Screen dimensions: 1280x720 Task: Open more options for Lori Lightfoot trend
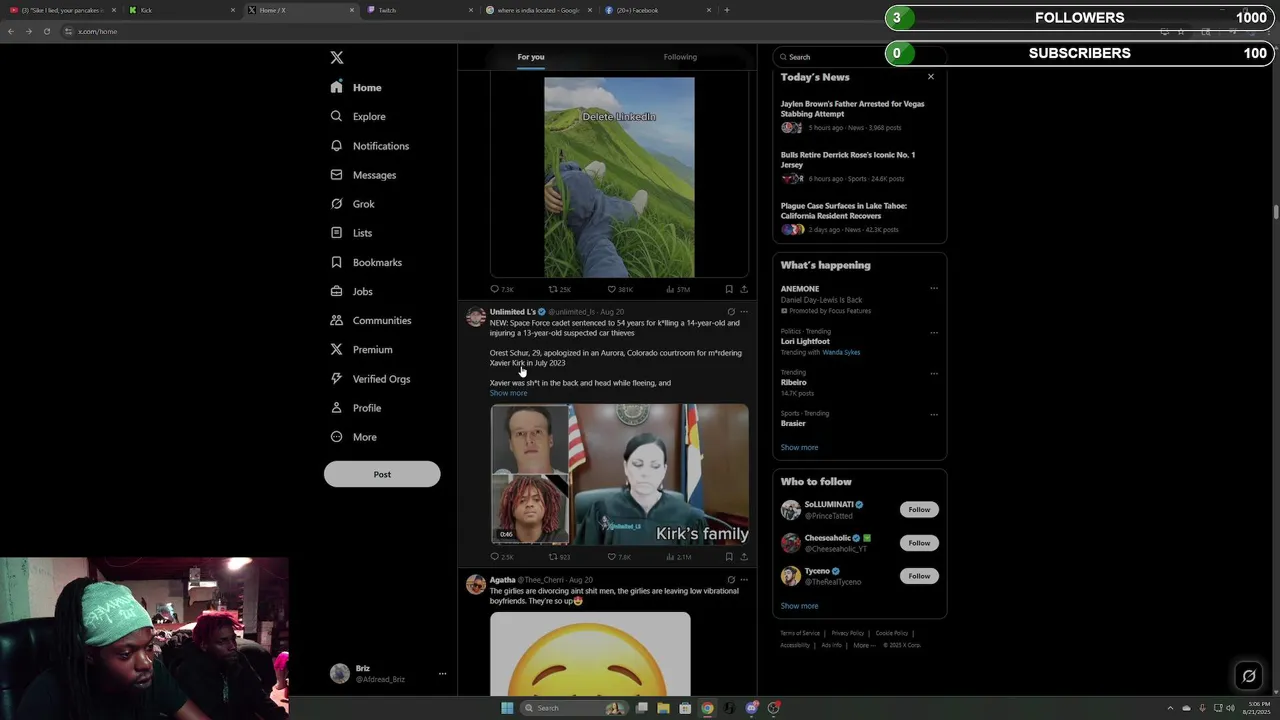coord(934,332)
